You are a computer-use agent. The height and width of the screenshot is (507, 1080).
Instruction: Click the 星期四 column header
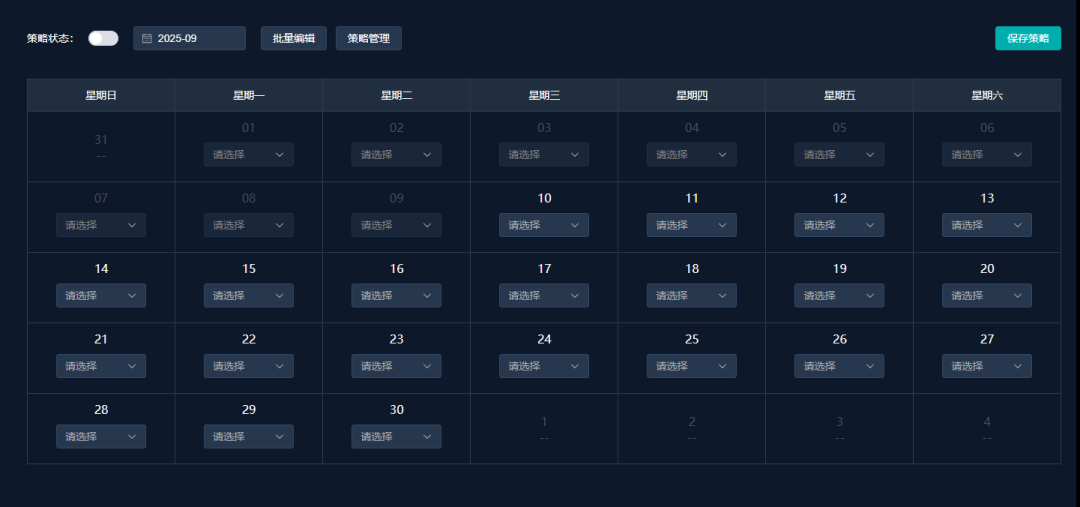[692, 96]
